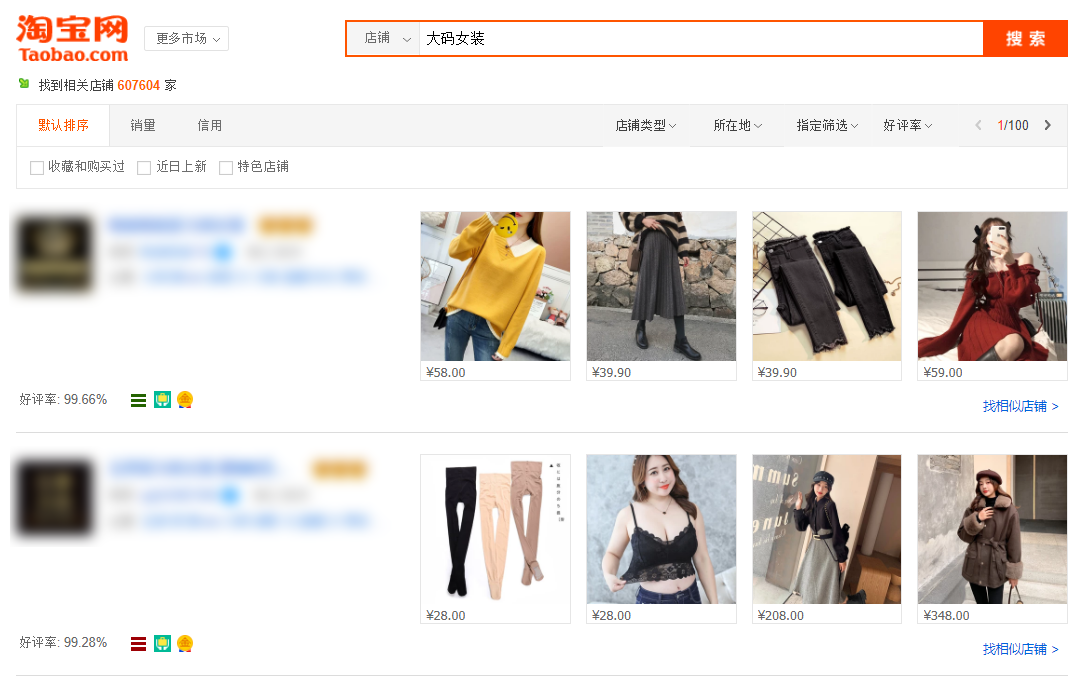Click gold medal badge of first shop

(185, 400)
